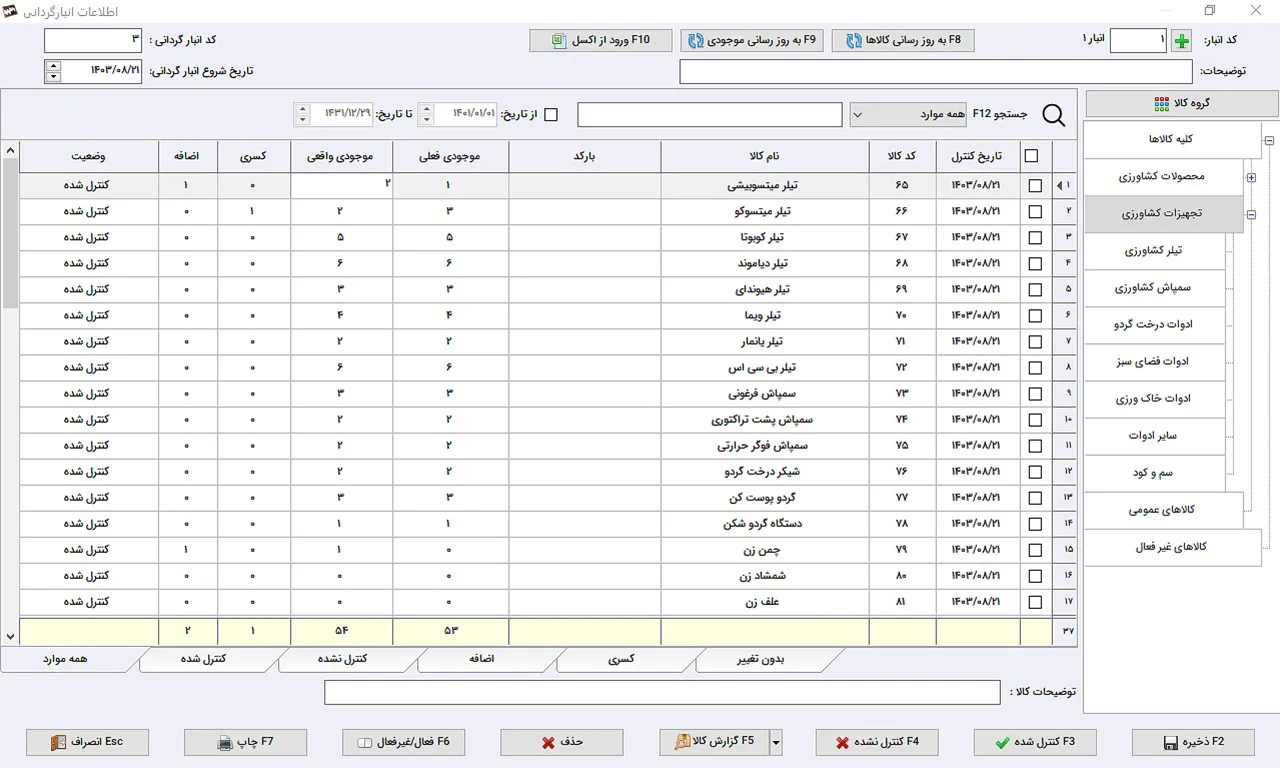
Task: Click the 'حذف' delete button
Action: point(561,742)
